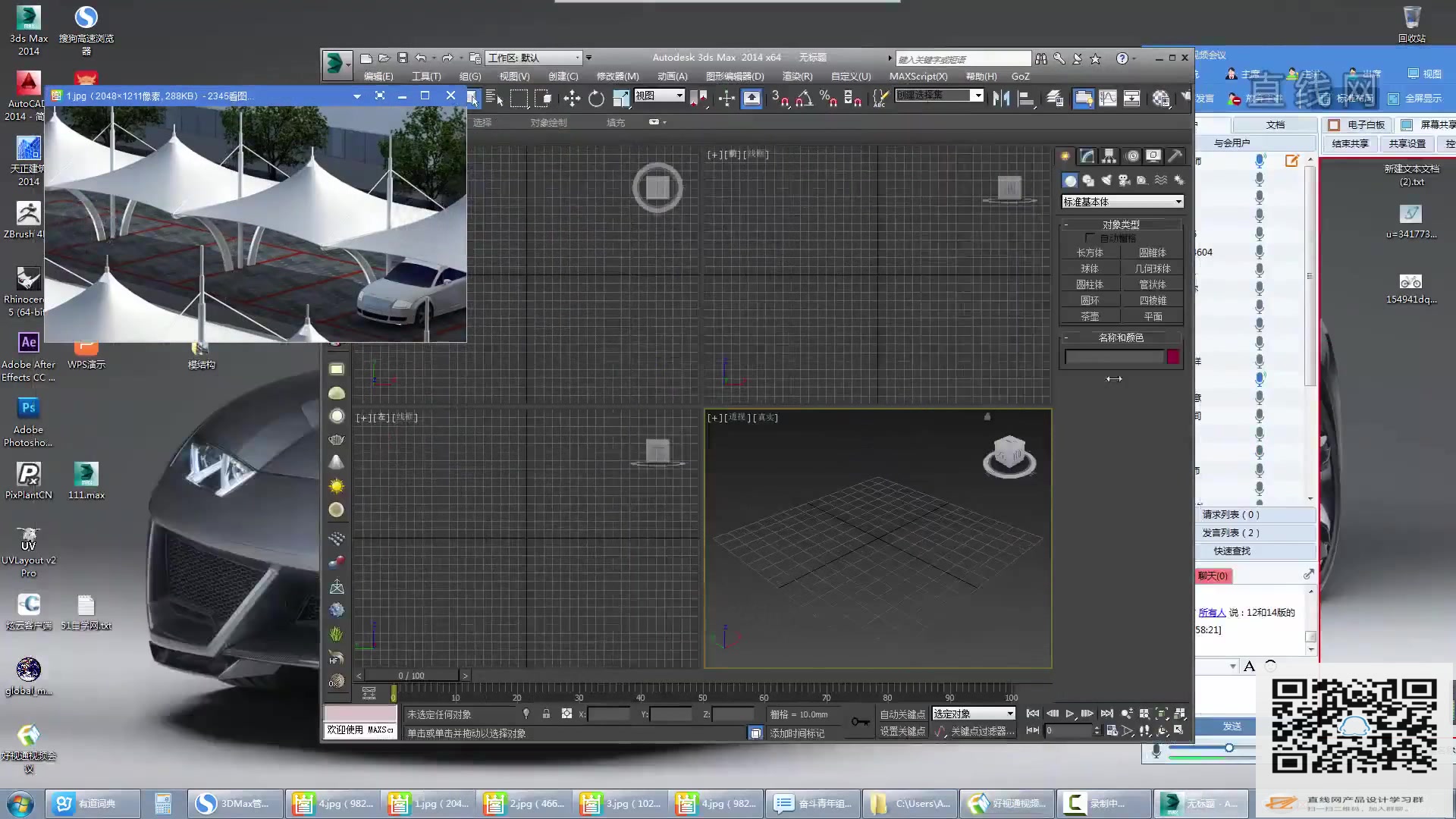Viewport: 1456px width, 819px height.
Task: Open dropdown arrow of the image viewer title
Action: [356, 96]
